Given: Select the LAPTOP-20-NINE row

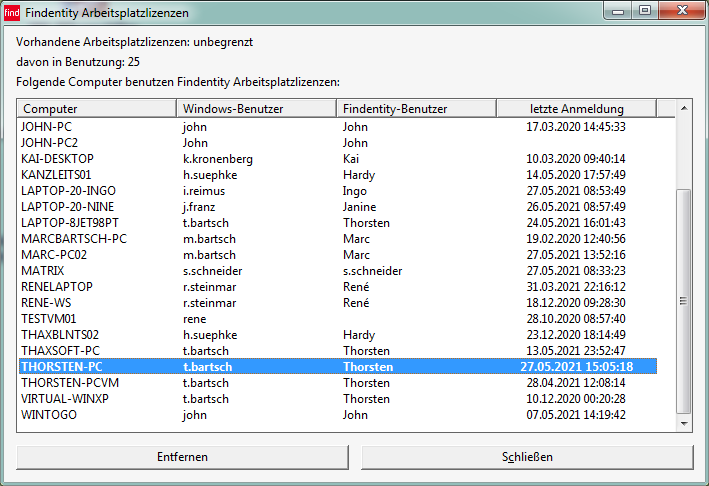Looking at the screenshot, I should point(338,207).
